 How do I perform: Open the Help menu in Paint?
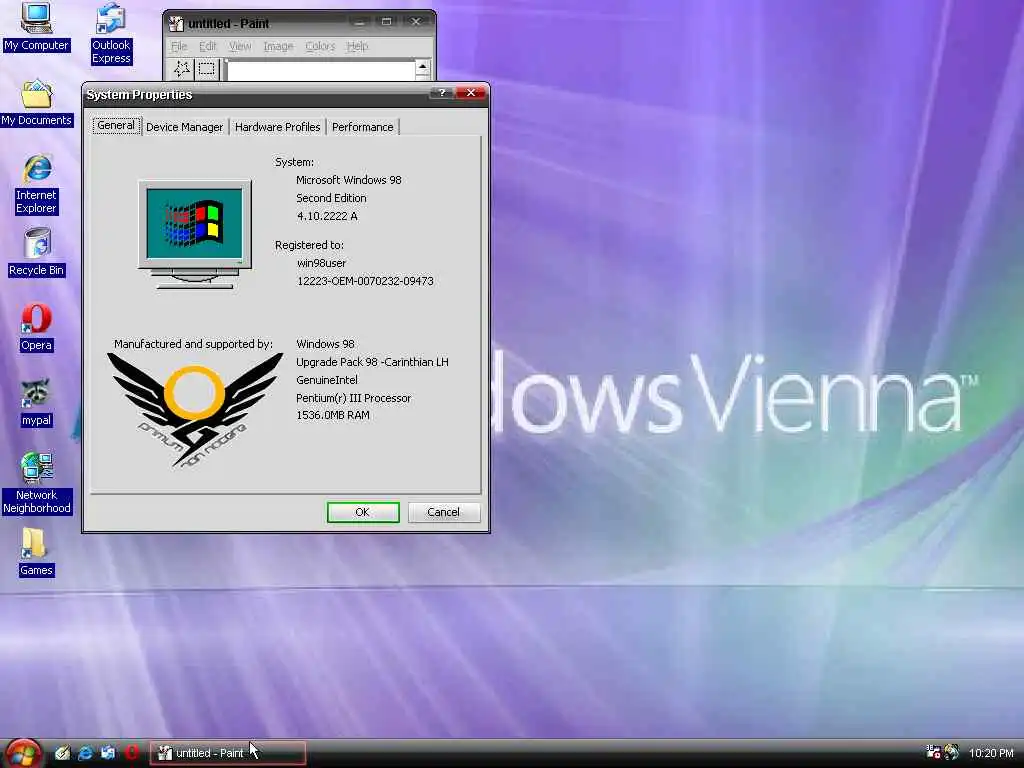(357, 46)
